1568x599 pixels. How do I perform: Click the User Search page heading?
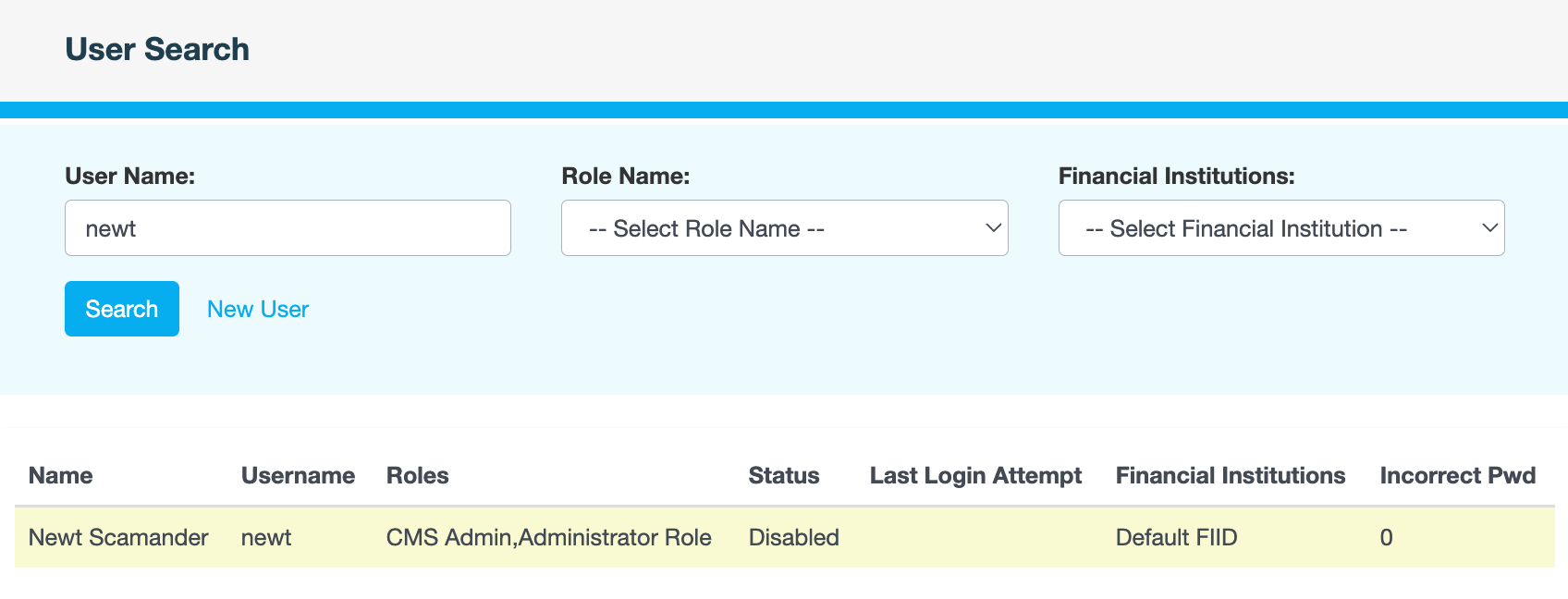click(157, 50)
